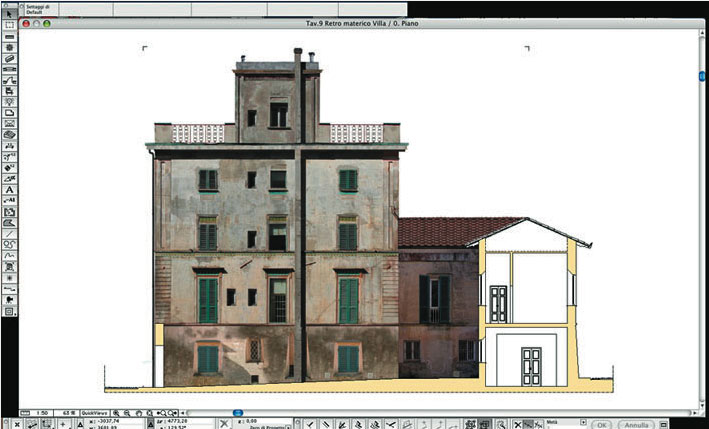Click the zoom in magnifier icon
Viewport: 709px width, 429px height.
[x=116, y=412]
